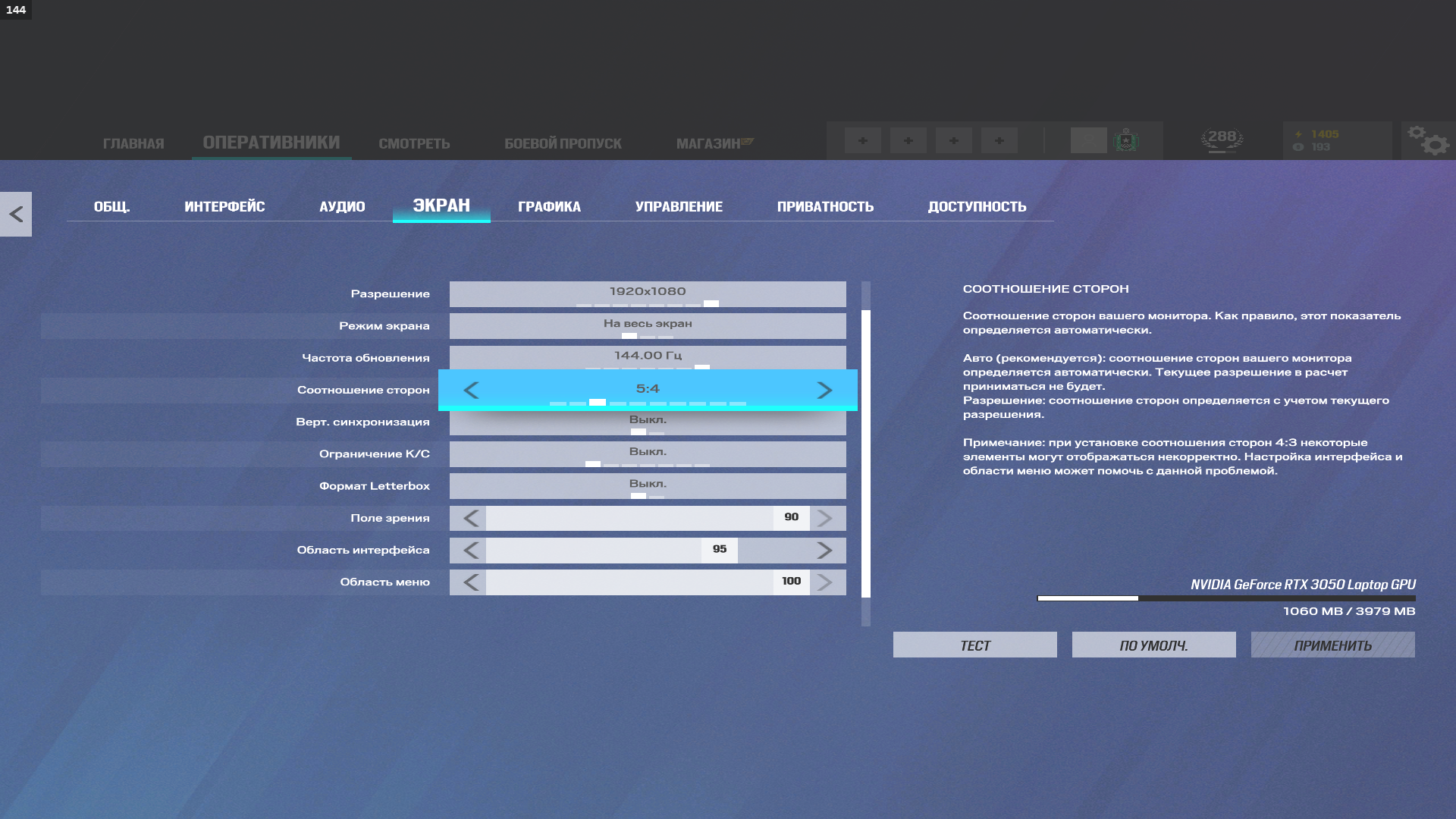Click the Соотношение сторон row label
Viewport: 1456px width, 819px height.
363,390
